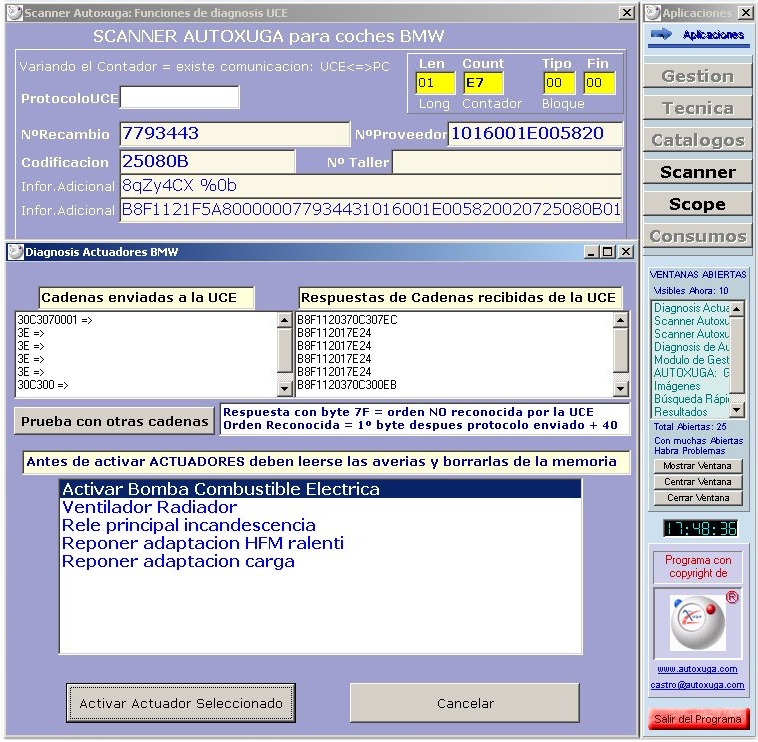Select response B8F1120370C307EC
The image size is (758, 742).
(454, 320)
